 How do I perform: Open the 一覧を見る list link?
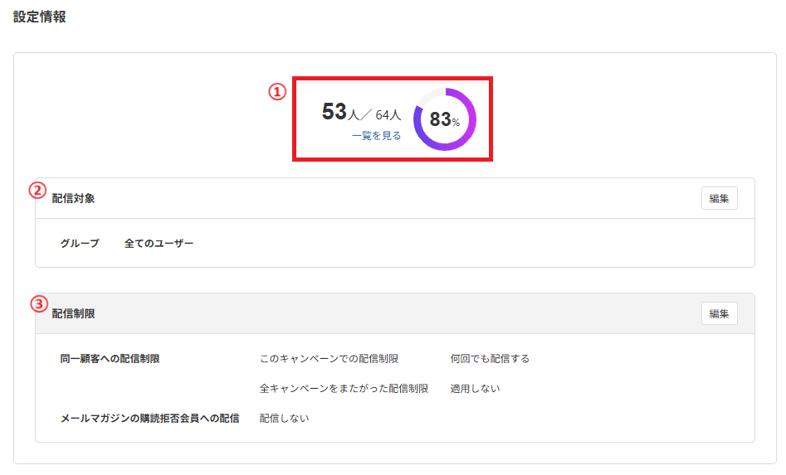click(x=376, y=136)
